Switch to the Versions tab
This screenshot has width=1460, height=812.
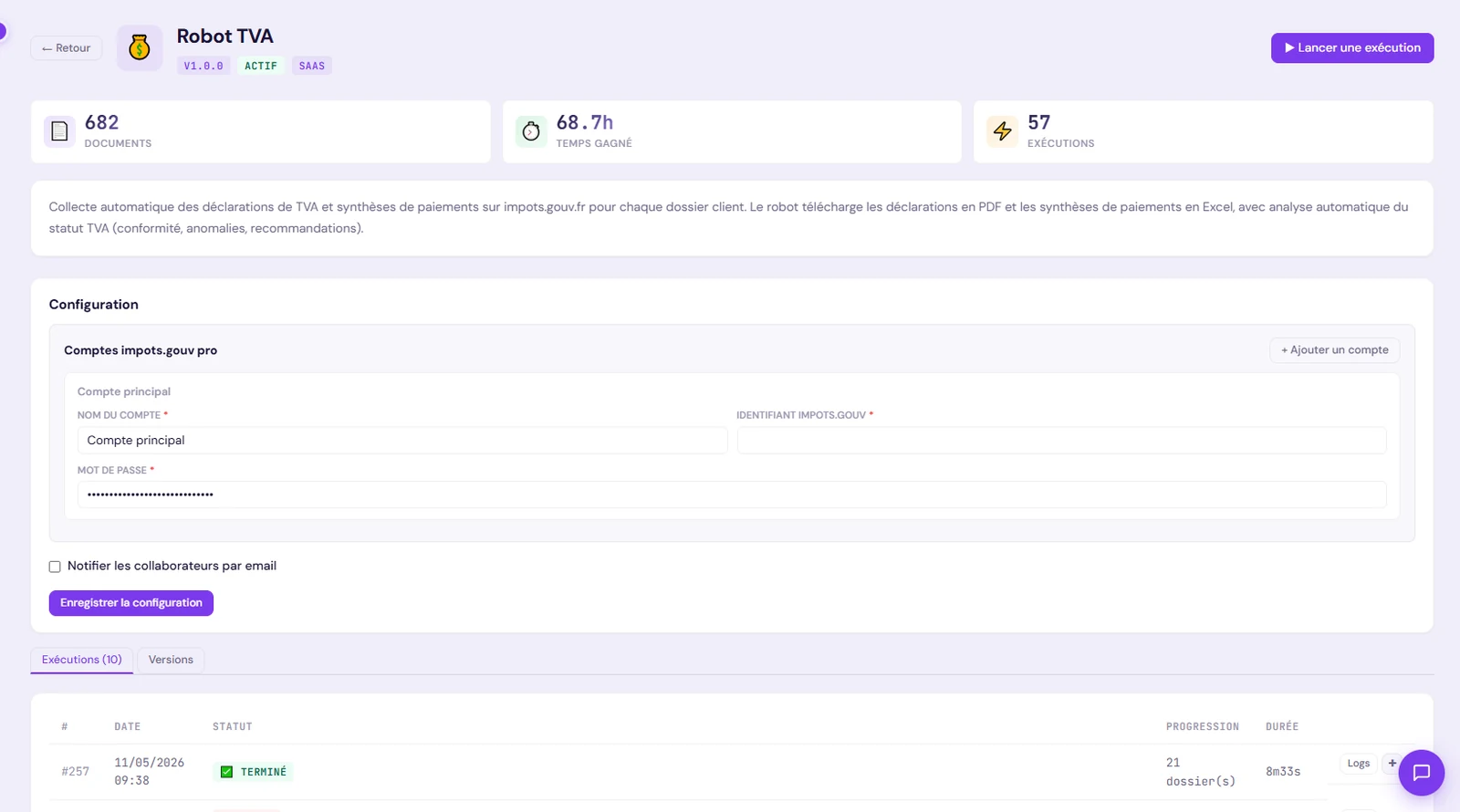pos(171,660)
